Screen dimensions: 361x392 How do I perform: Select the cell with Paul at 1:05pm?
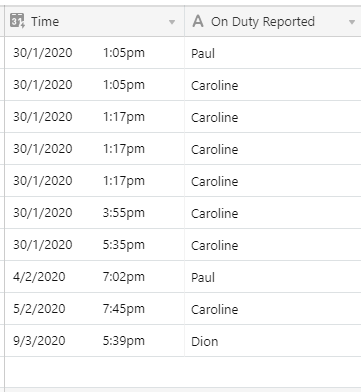[273, 53]
